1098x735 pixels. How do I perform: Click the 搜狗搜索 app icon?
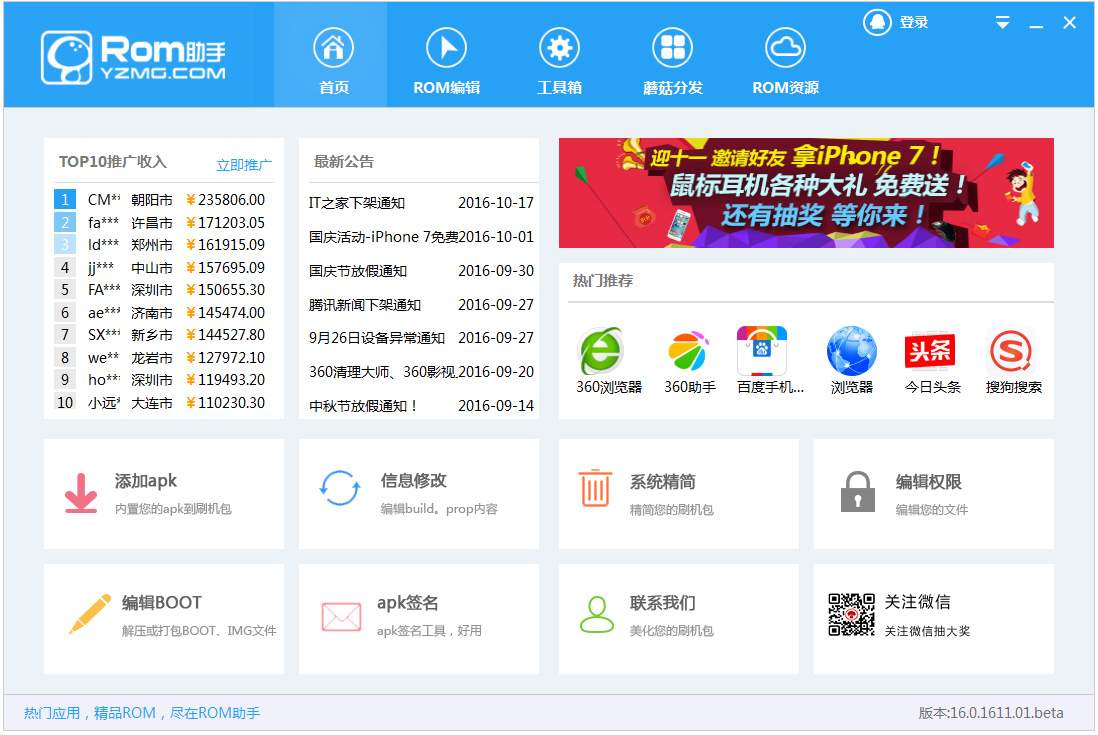(1011, 351)
